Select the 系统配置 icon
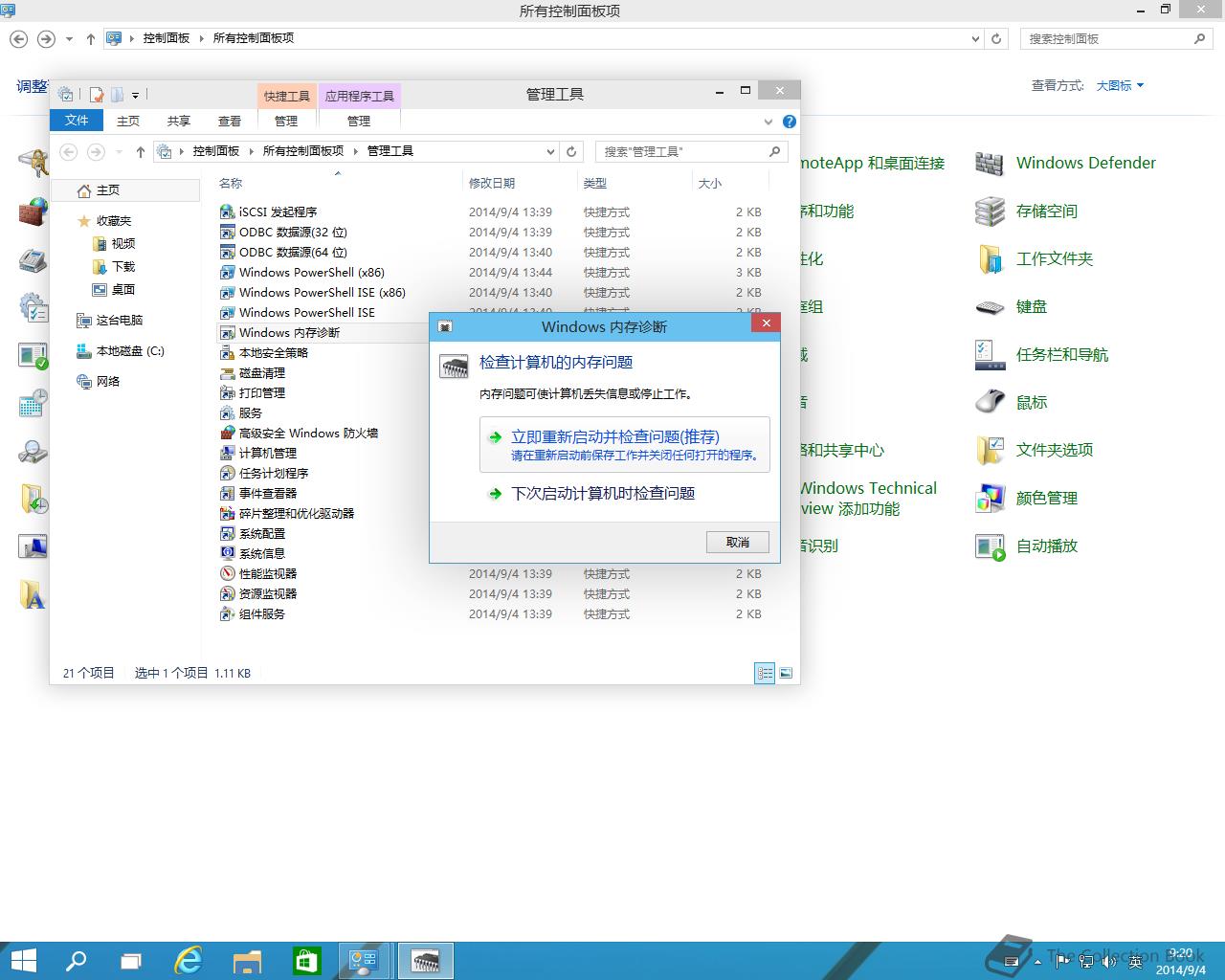The image size is (1225, 980). pyautogui.click(x=227, y=533)
